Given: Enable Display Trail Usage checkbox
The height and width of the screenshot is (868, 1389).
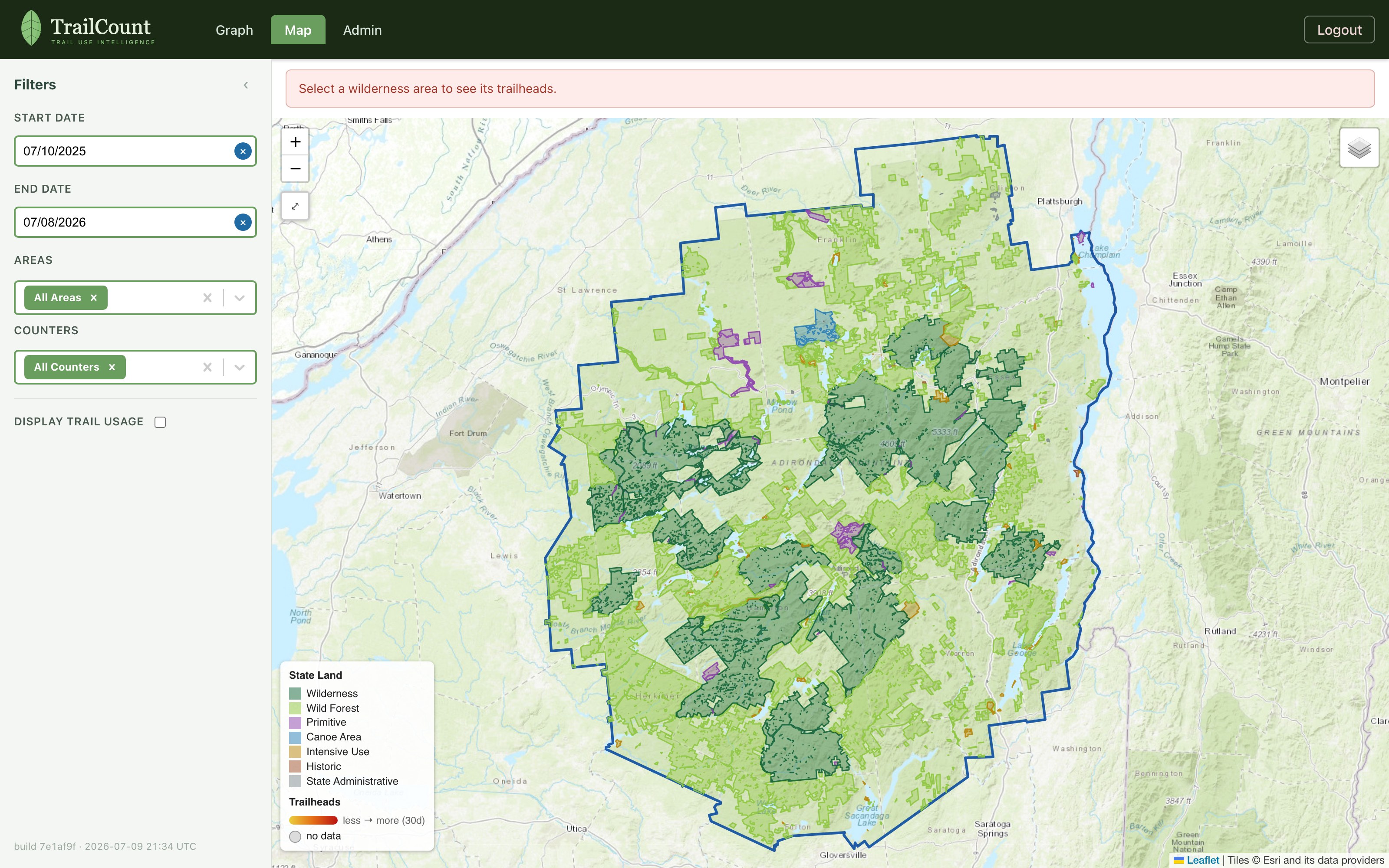Looking at the screenshot, I should (160, 422).
